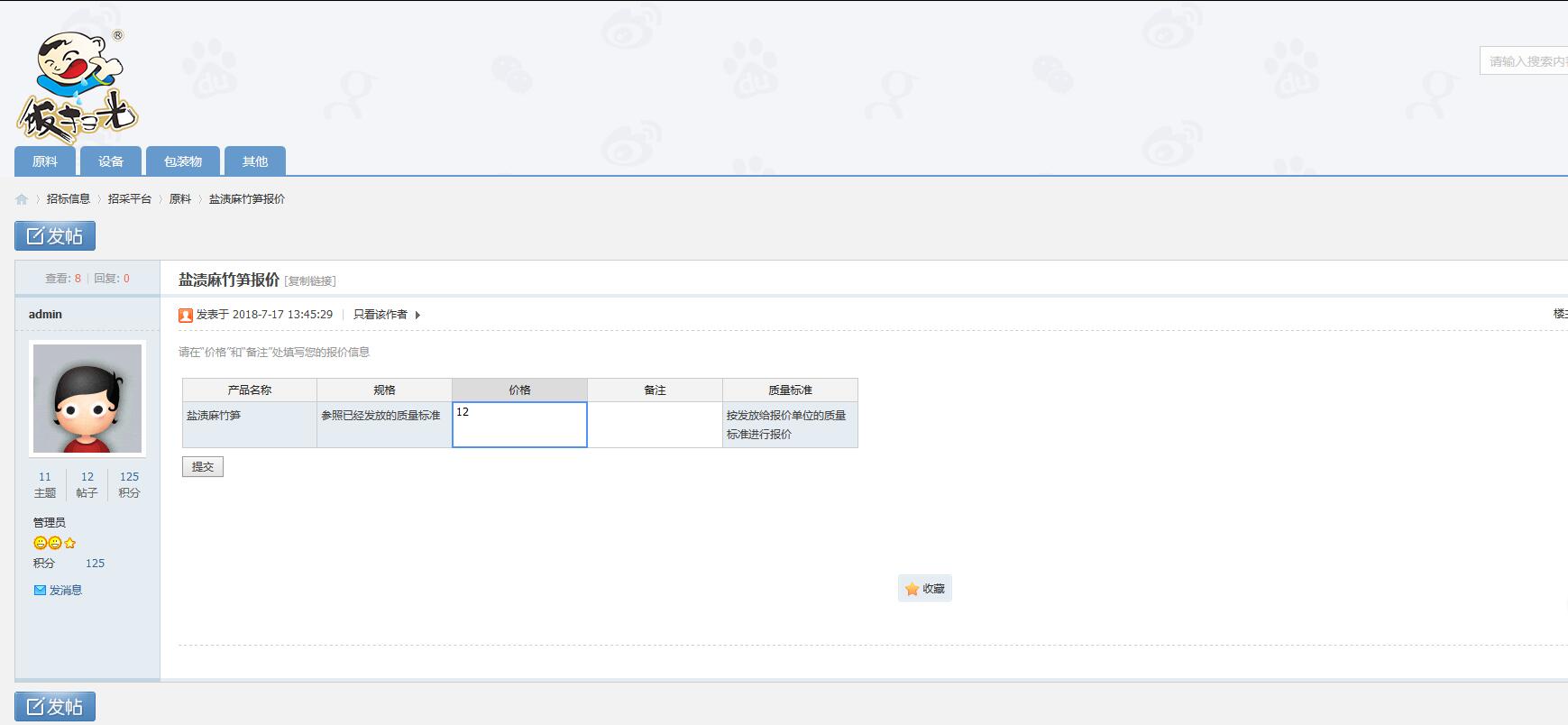
Task: Select the 其他 tab
Action: [x=255, y=161]
